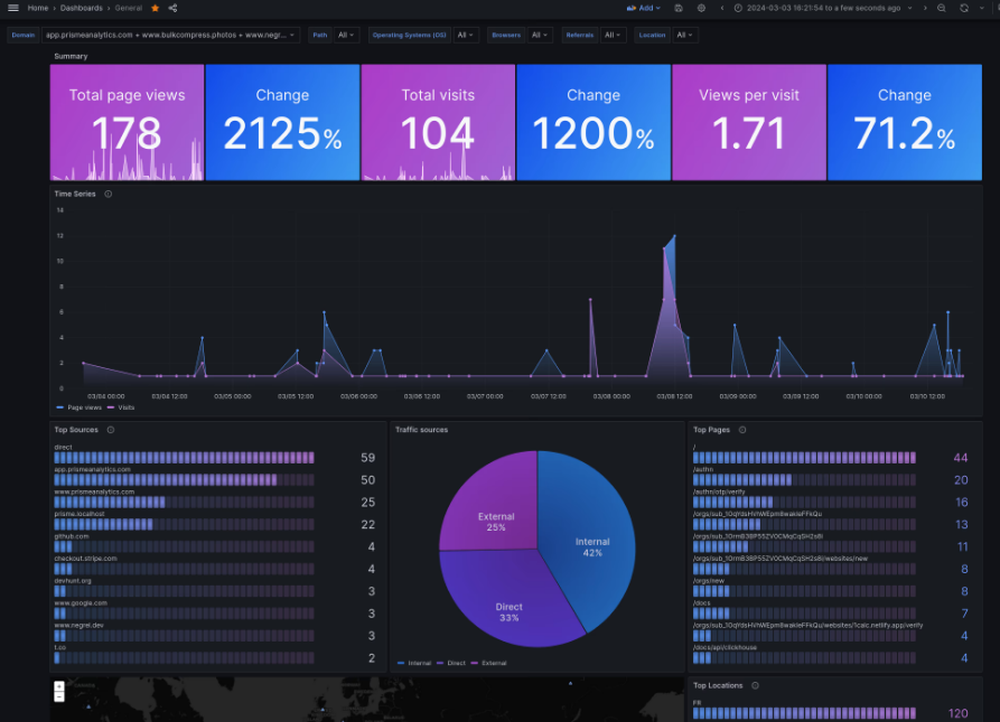Click the General breadcrumb
1000x722 pixels.
pos(128,8)
